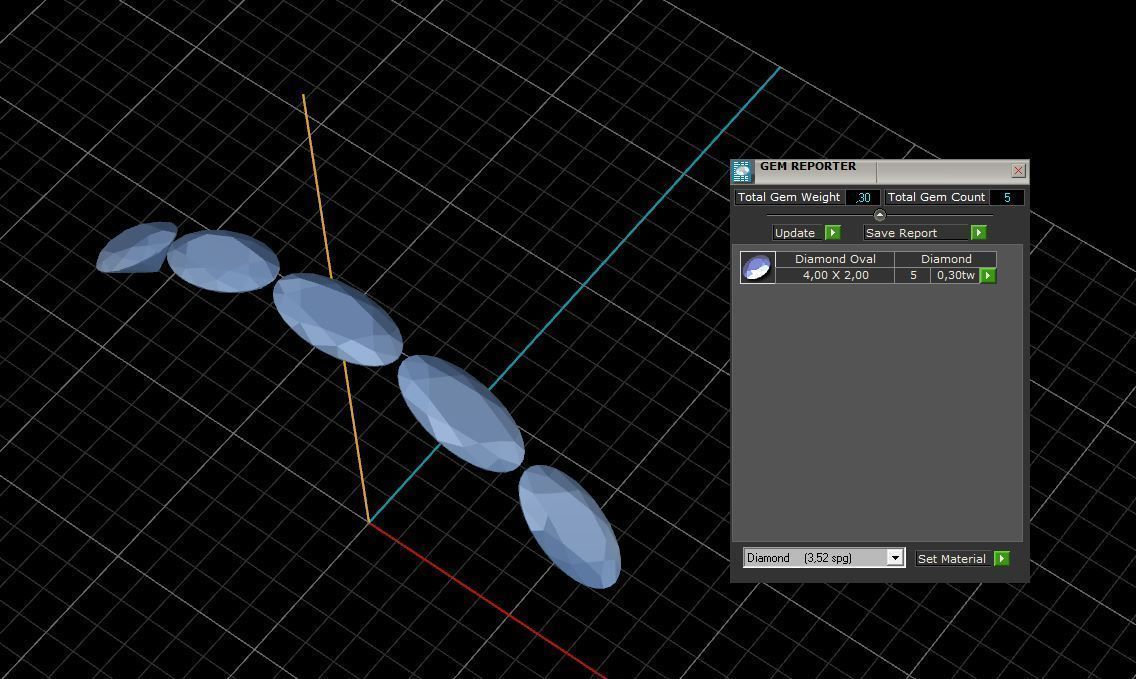
Task: Close the Gem Reporter window
Action: pyautogui.click(x=1018, y=170)
